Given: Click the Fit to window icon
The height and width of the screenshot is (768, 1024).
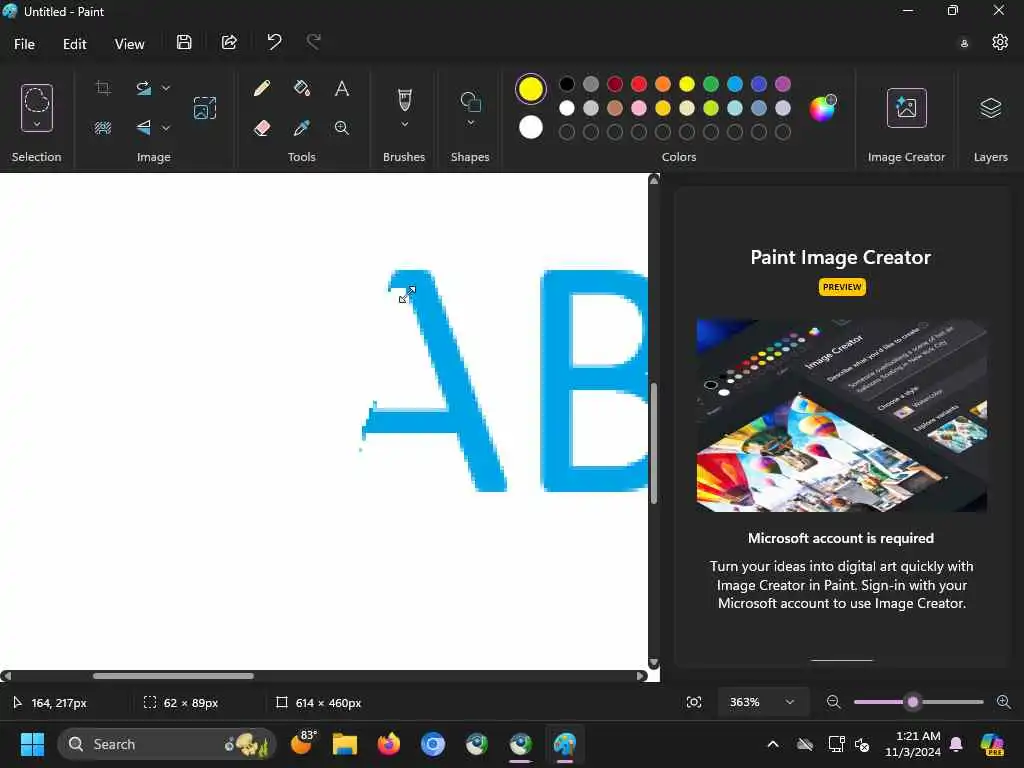Looking at the screenshot, I should pyautogui.click(x=694, y=702).
